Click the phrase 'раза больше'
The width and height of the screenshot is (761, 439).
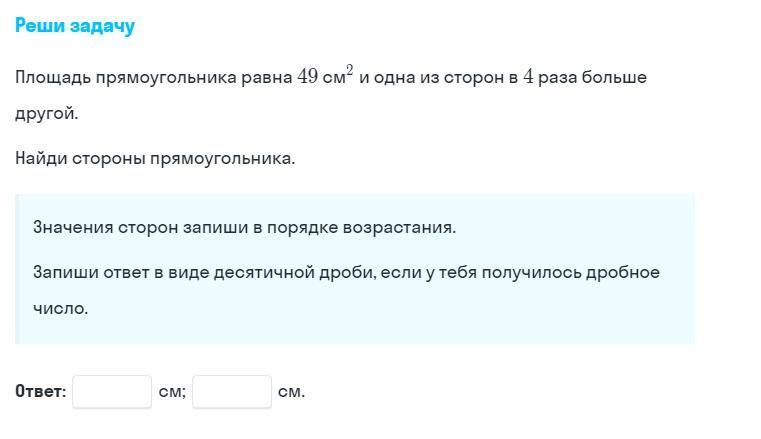[592, 77]
